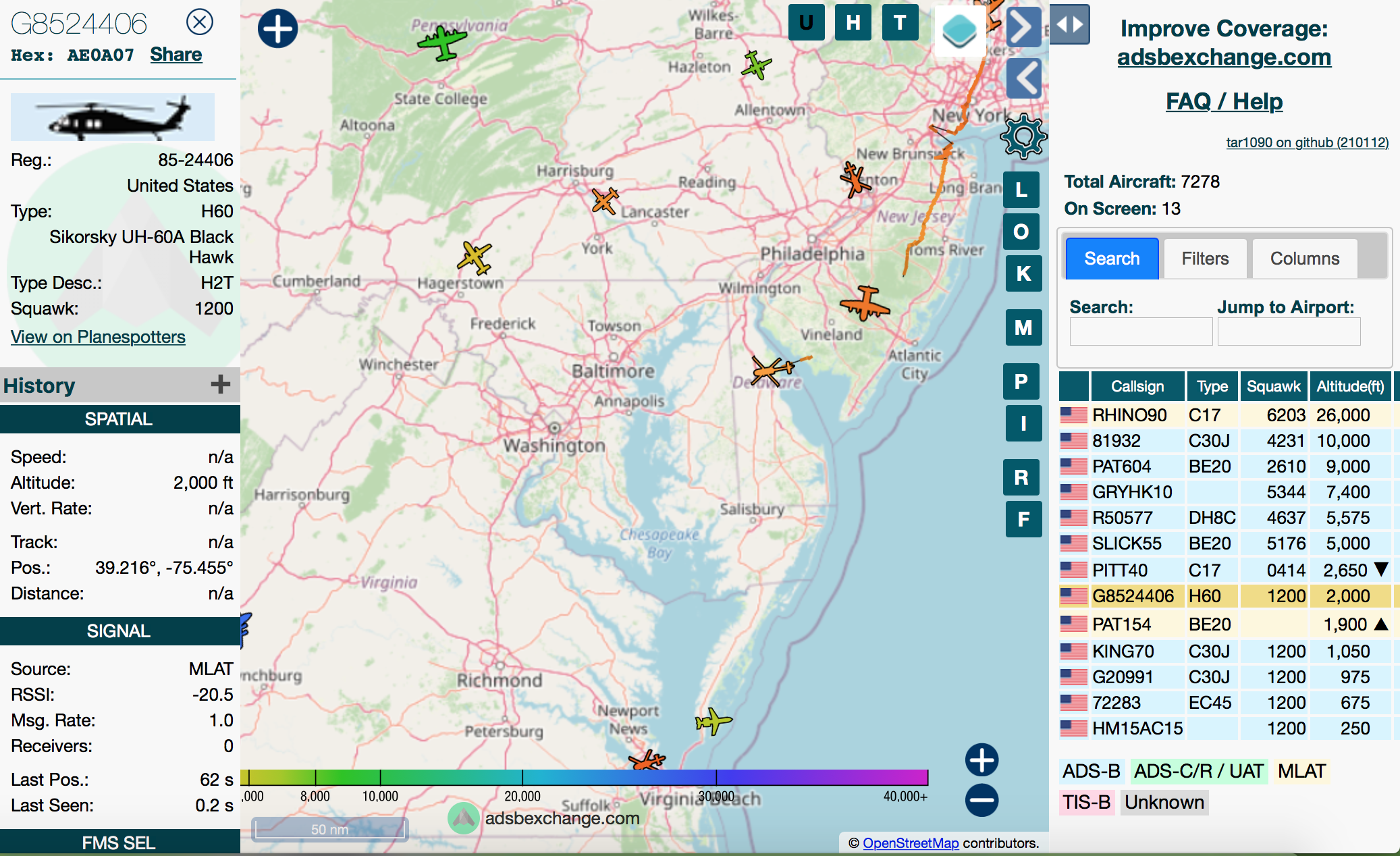Zoom out with the map minus button
The image size is (1400, 856).
tap(981, 800)
